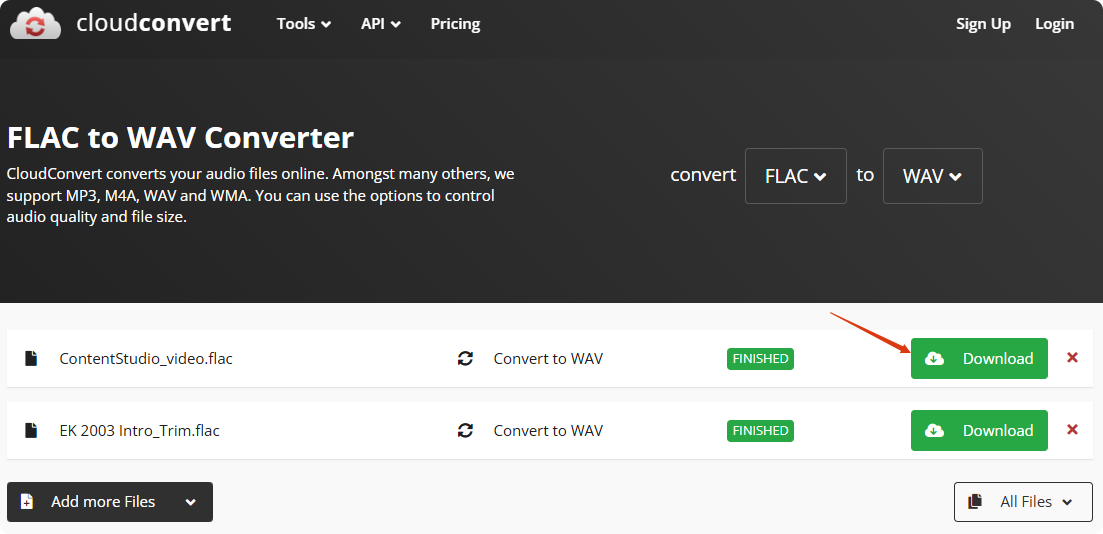
Task: Click the Sign Up link
Action: point(983,24)
